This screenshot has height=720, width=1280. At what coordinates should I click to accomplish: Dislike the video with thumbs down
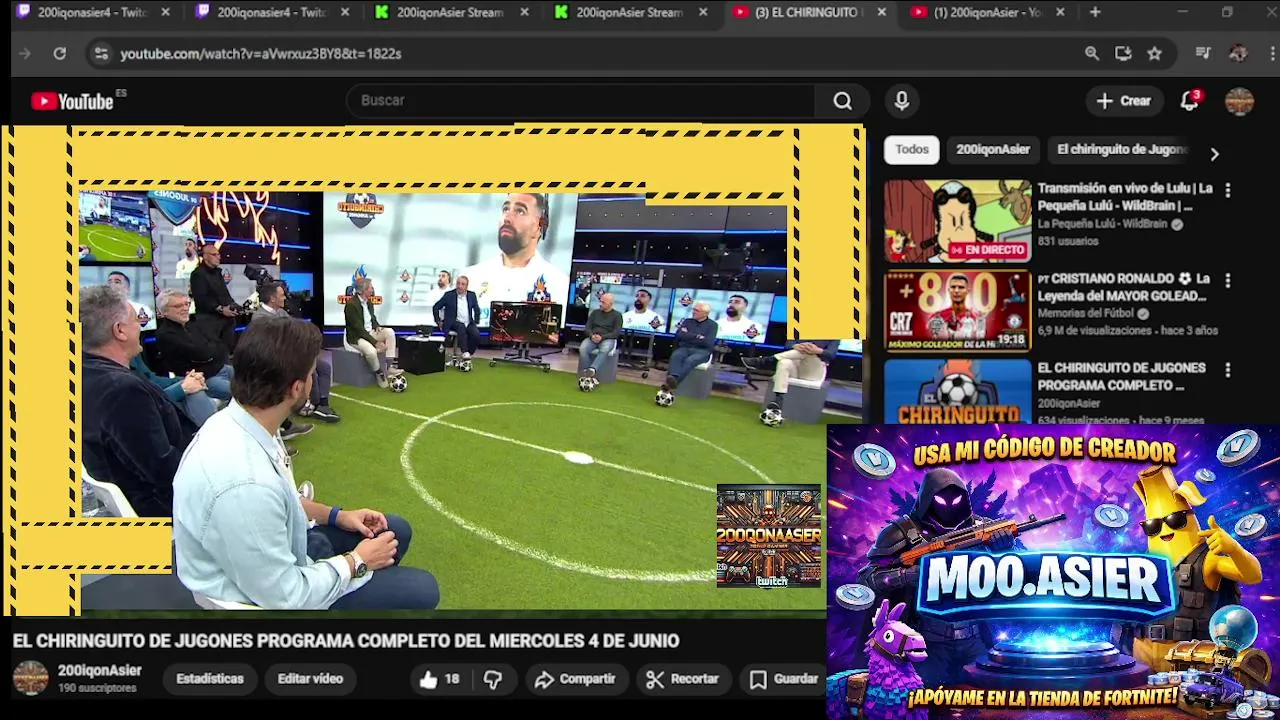(492, 679)
